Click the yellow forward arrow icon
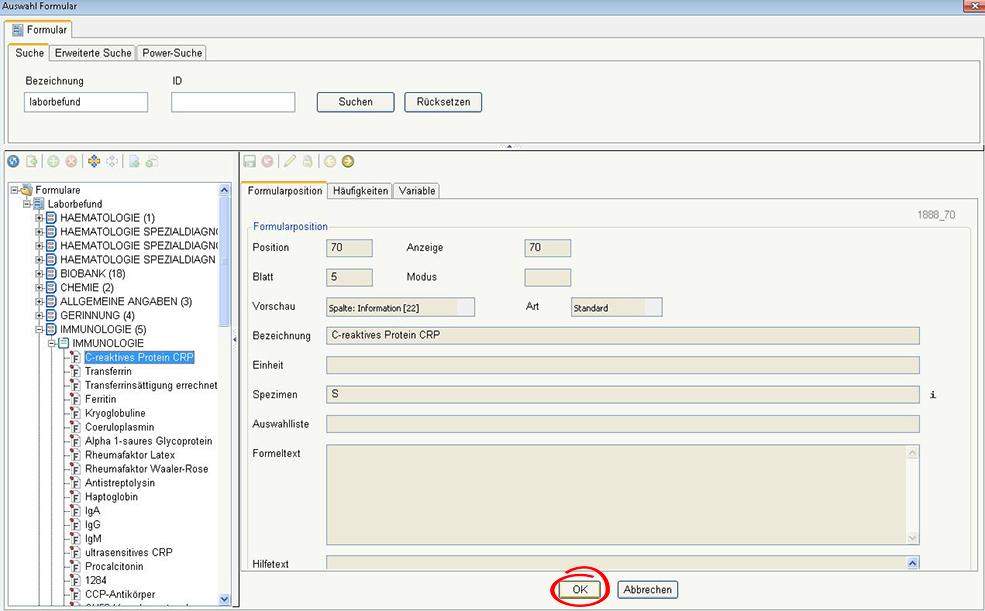 coord(347,161)
